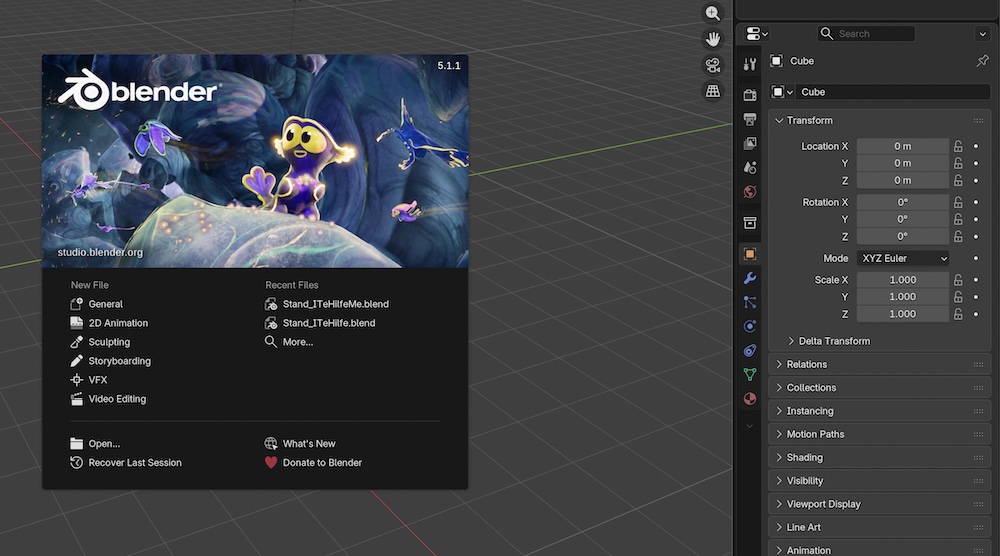The width and height of the screenshot is (1000, 556).
Task: Open the Tool properties tab
Action: (750, 64)
